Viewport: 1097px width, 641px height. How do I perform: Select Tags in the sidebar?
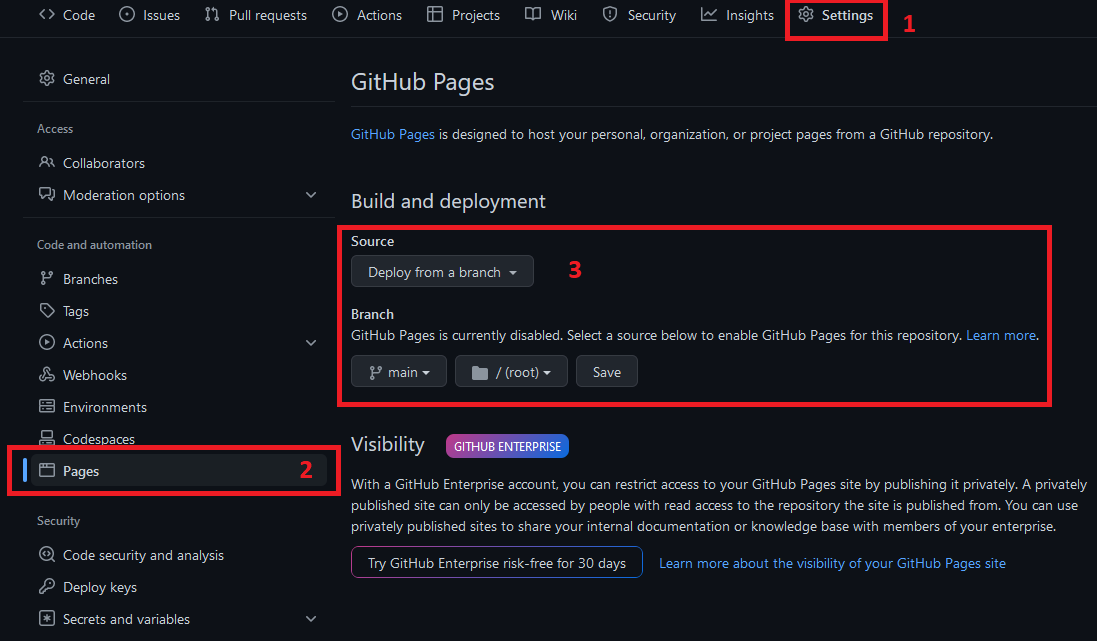(178, 311)
